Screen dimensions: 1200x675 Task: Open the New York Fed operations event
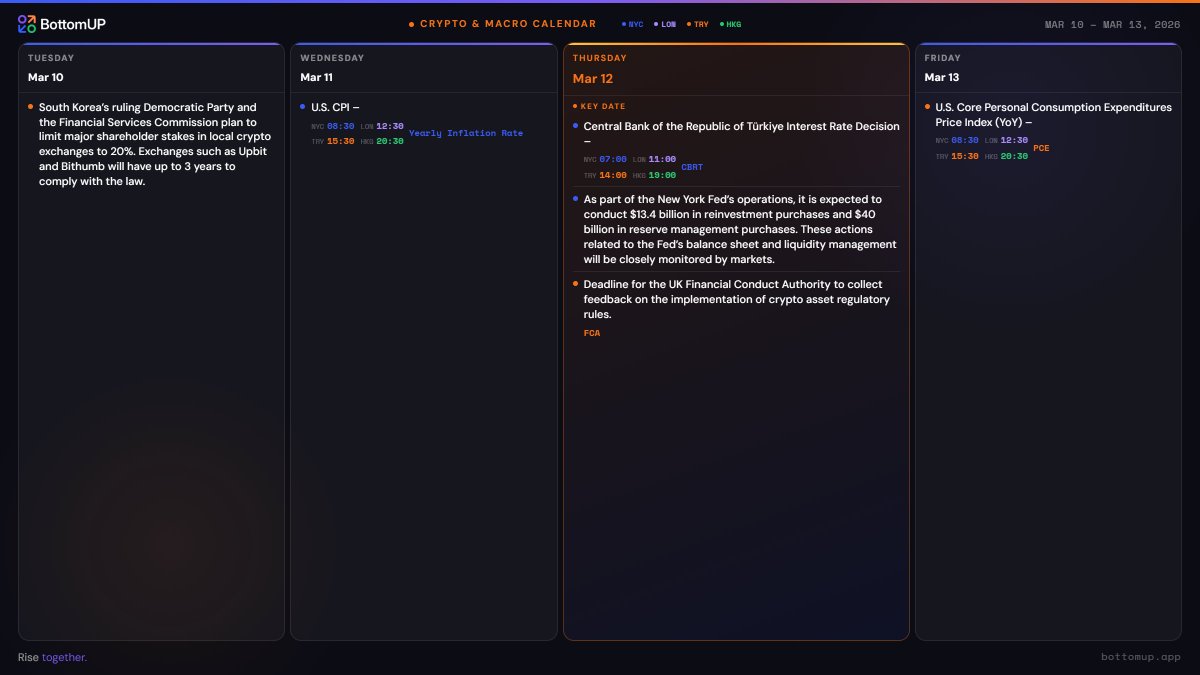tap(736, 229)
